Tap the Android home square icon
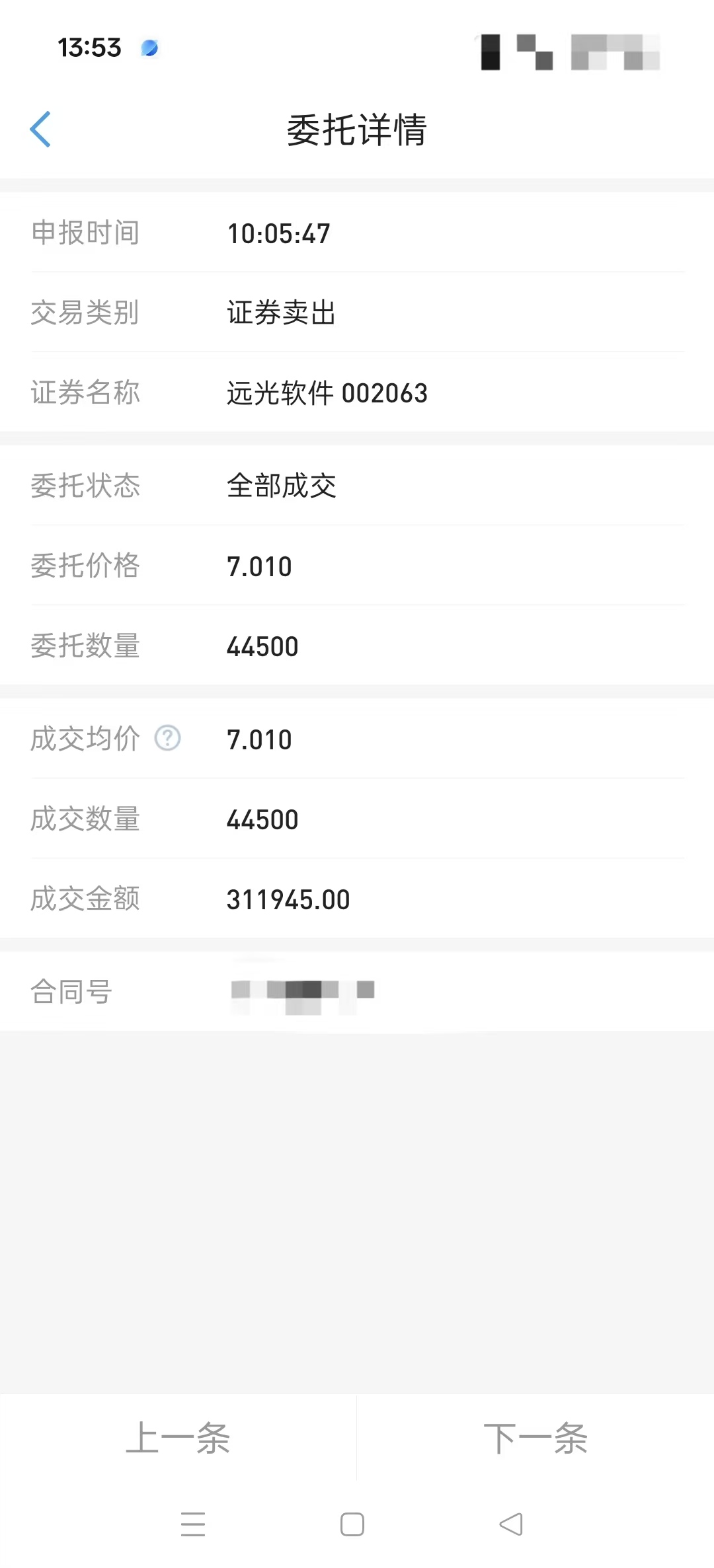 pos(352,1524)
